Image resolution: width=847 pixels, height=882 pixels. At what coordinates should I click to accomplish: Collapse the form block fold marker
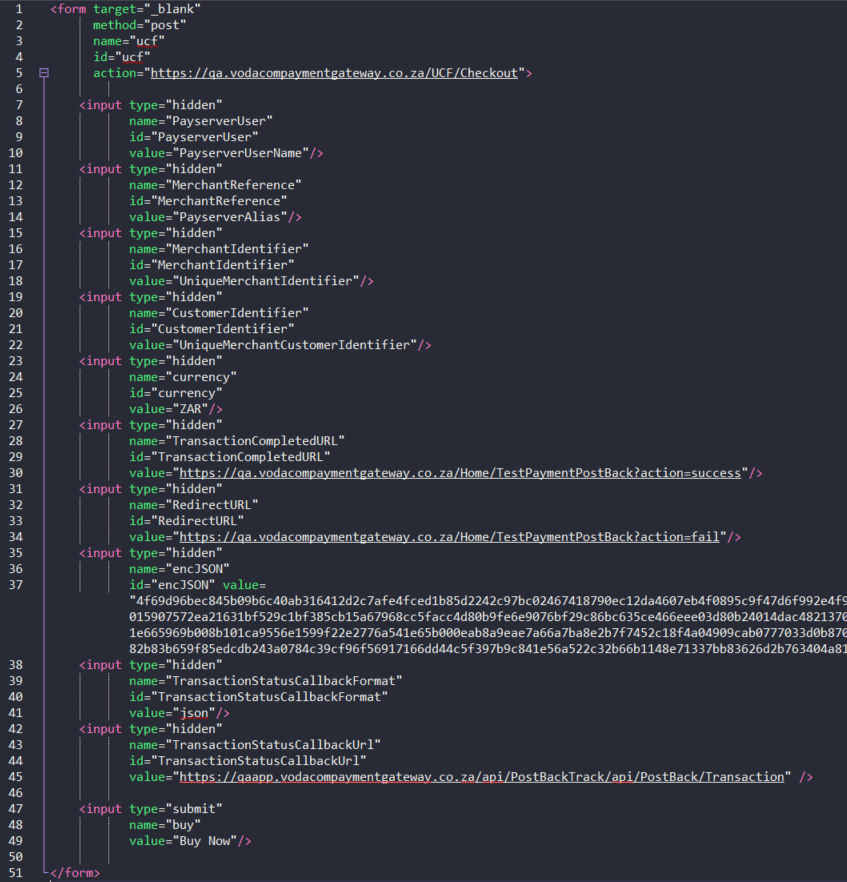point(43,73)
